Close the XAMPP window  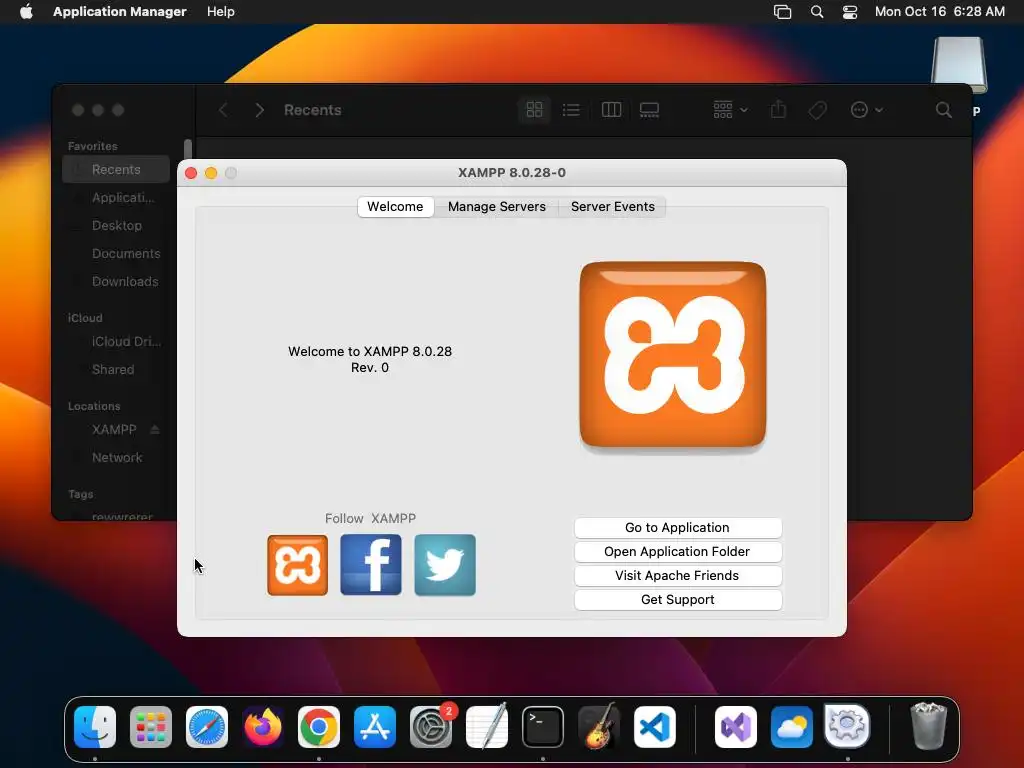[x=191, y=173]
